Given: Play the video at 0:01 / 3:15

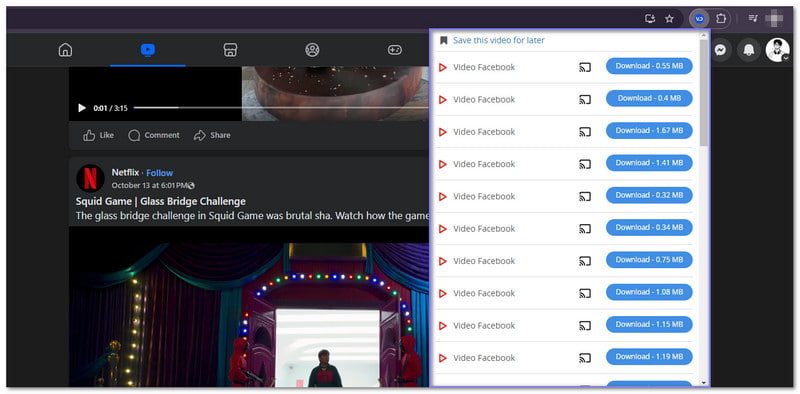Looking at the screenshot, I should [82, 108].
